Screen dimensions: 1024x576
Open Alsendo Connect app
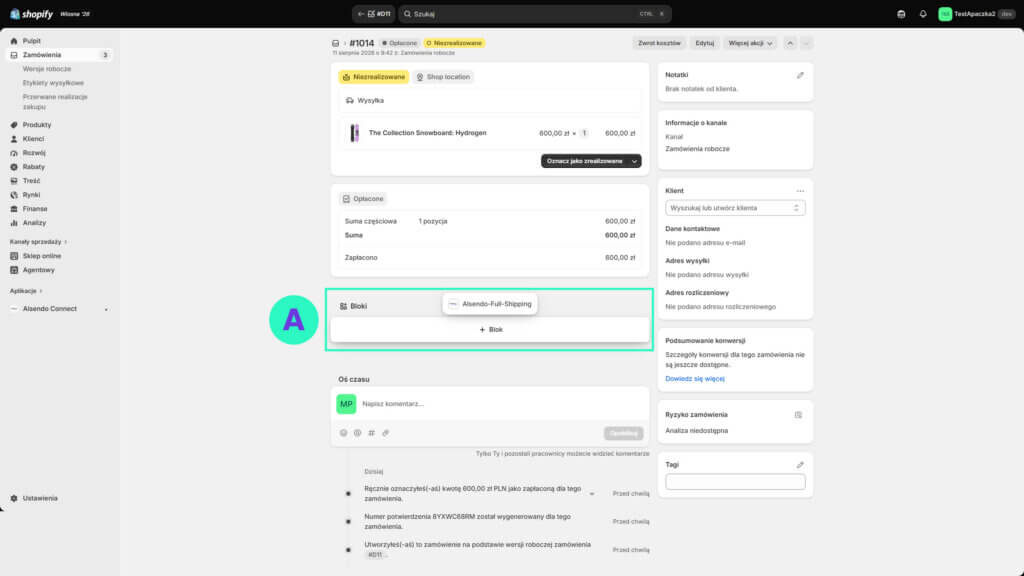click(50, 309)
